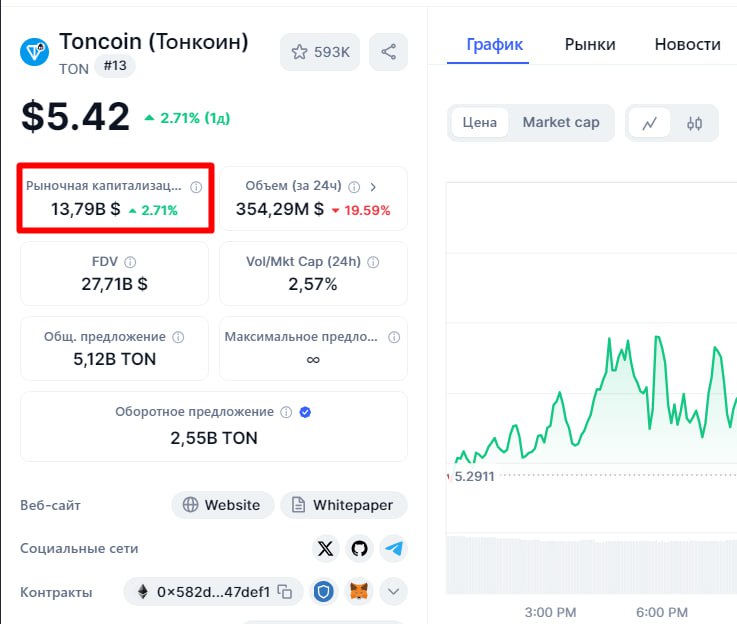Click the 2,57% Vol/Mkt Cap value
Image resolution: width=737 pixels, height=624 pixels.
[313, 284]
